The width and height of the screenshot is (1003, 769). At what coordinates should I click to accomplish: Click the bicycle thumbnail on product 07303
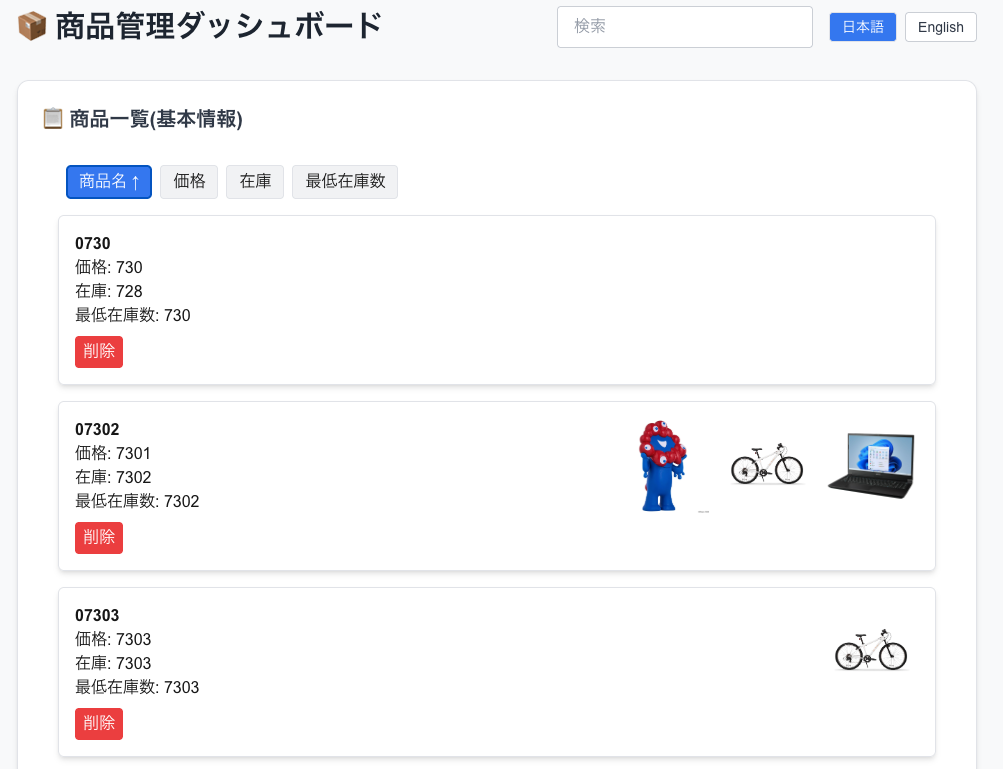coord(871,650)
